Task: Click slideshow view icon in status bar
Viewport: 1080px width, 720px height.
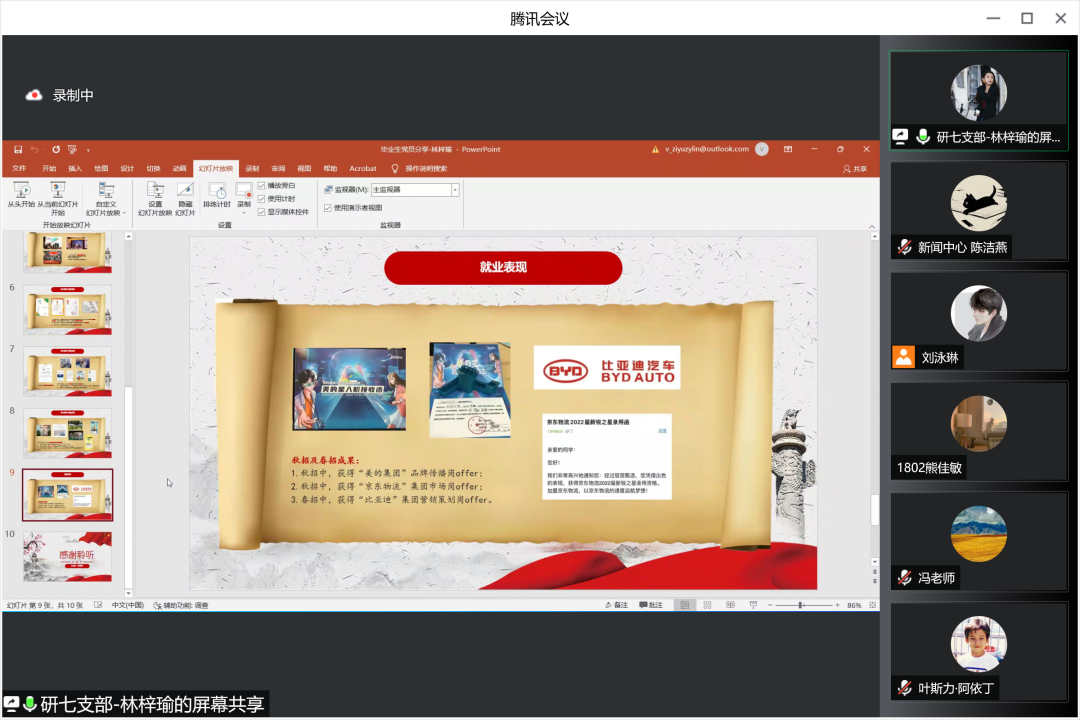Action: [753, 606]
